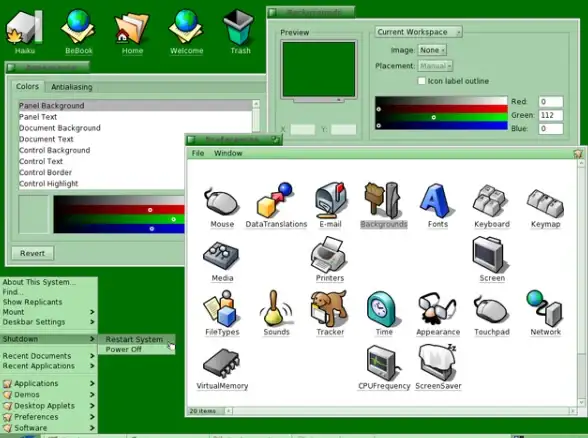Launch the E-mail preferences icon
This screenshot has height=438, width=588.
pos(330,201)
